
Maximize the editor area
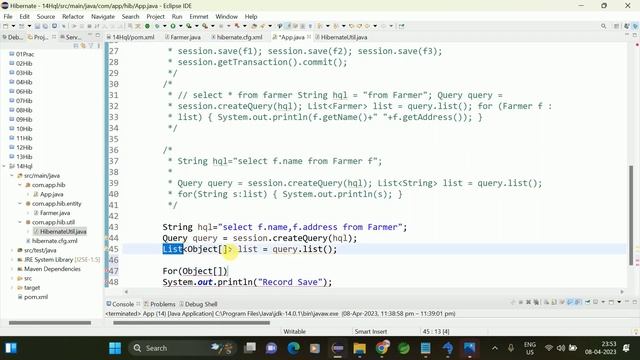pyautogui.click(x=635, y=36)
